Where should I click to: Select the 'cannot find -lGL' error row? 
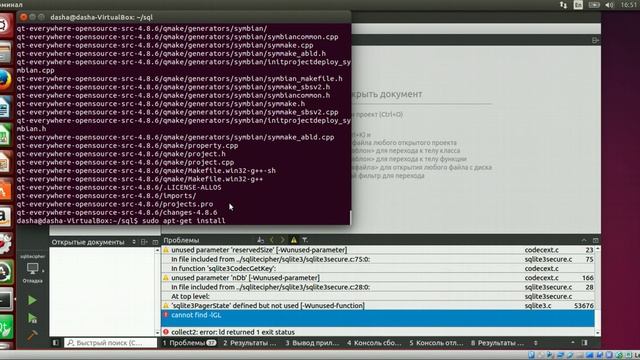tap(378, 318)
